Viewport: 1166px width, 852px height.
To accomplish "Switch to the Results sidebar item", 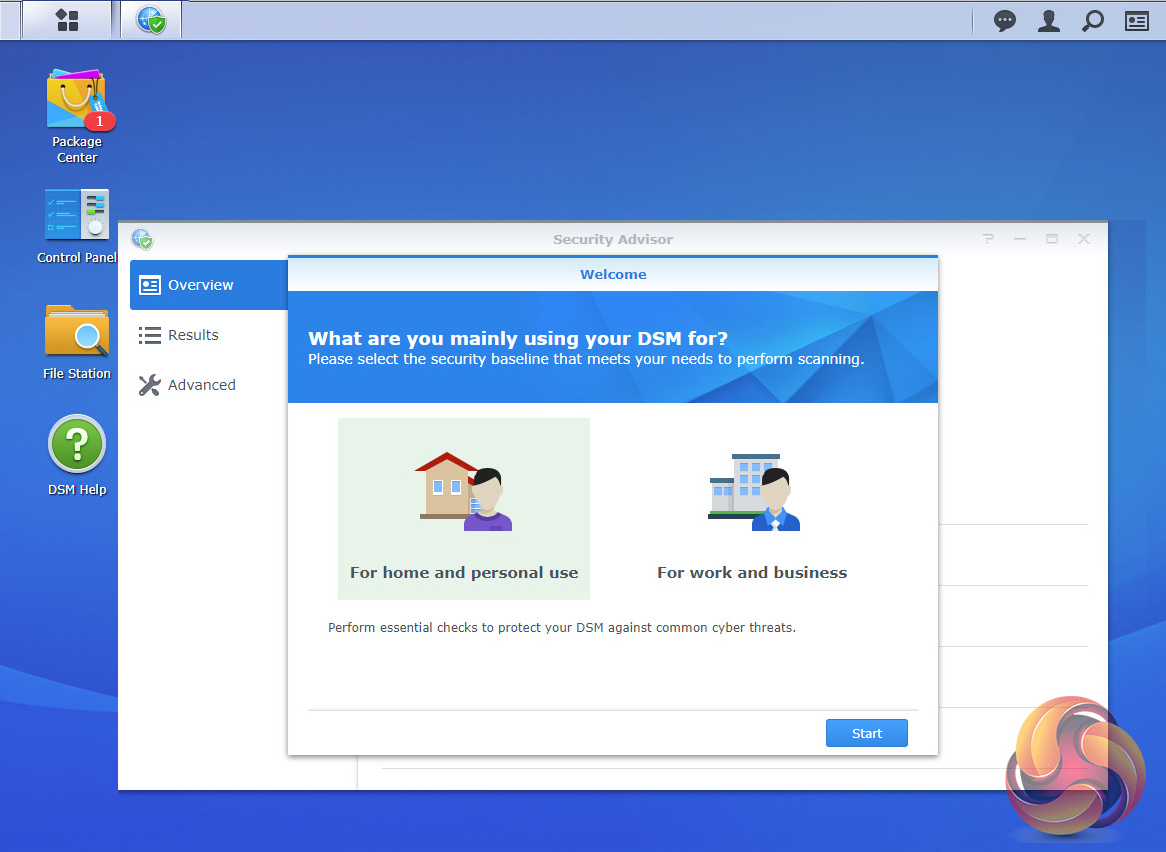I will click(209, 335).
